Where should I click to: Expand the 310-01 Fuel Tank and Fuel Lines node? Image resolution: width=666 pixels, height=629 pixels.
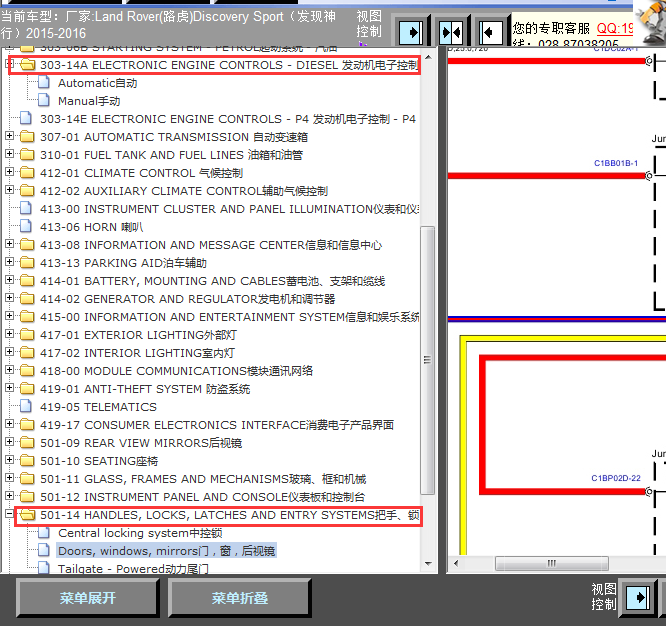9,154
